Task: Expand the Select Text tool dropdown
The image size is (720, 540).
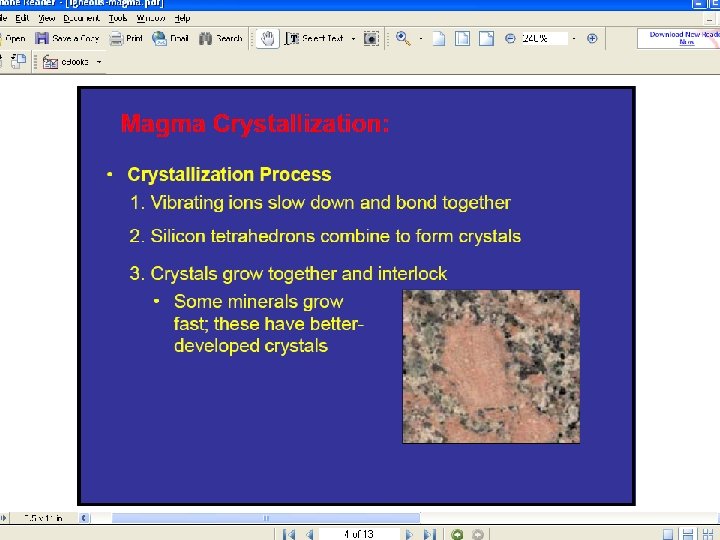Action: click(x=353, y=39)
